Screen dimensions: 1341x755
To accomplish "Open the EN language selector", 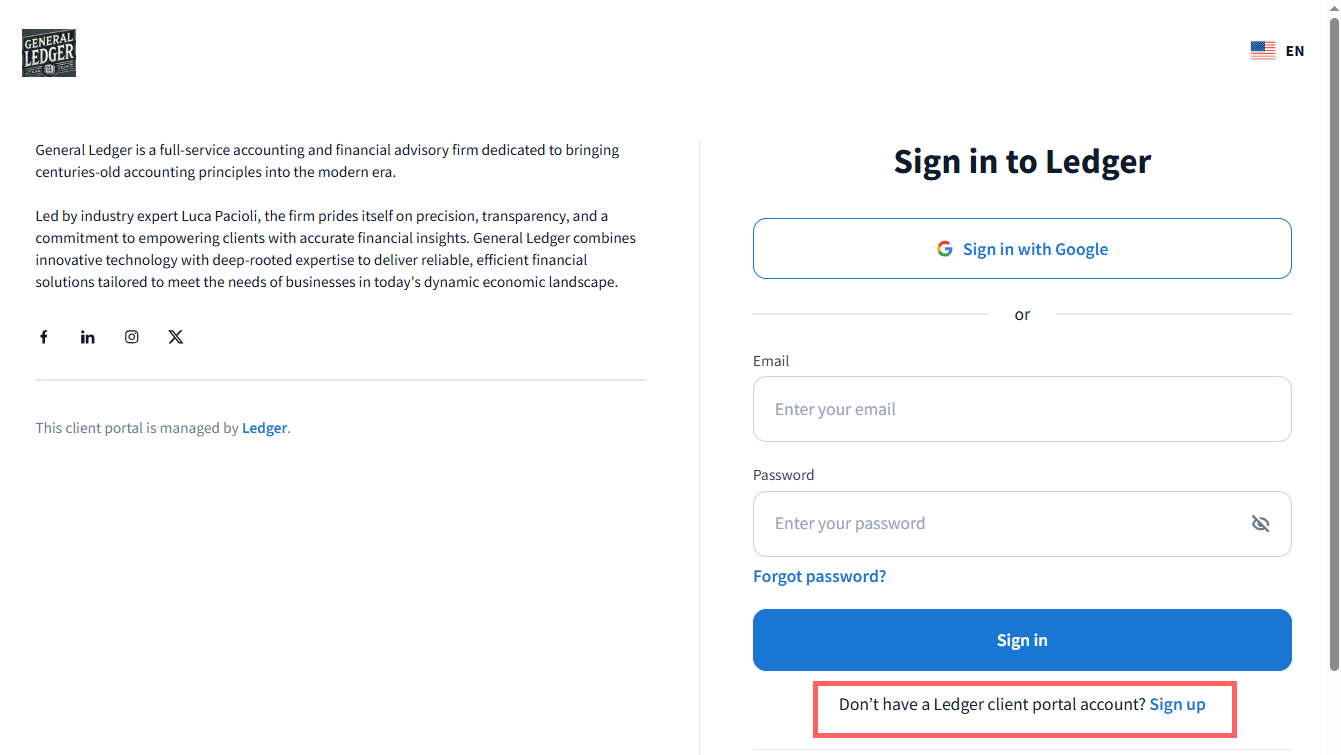I will point(1295,51).
